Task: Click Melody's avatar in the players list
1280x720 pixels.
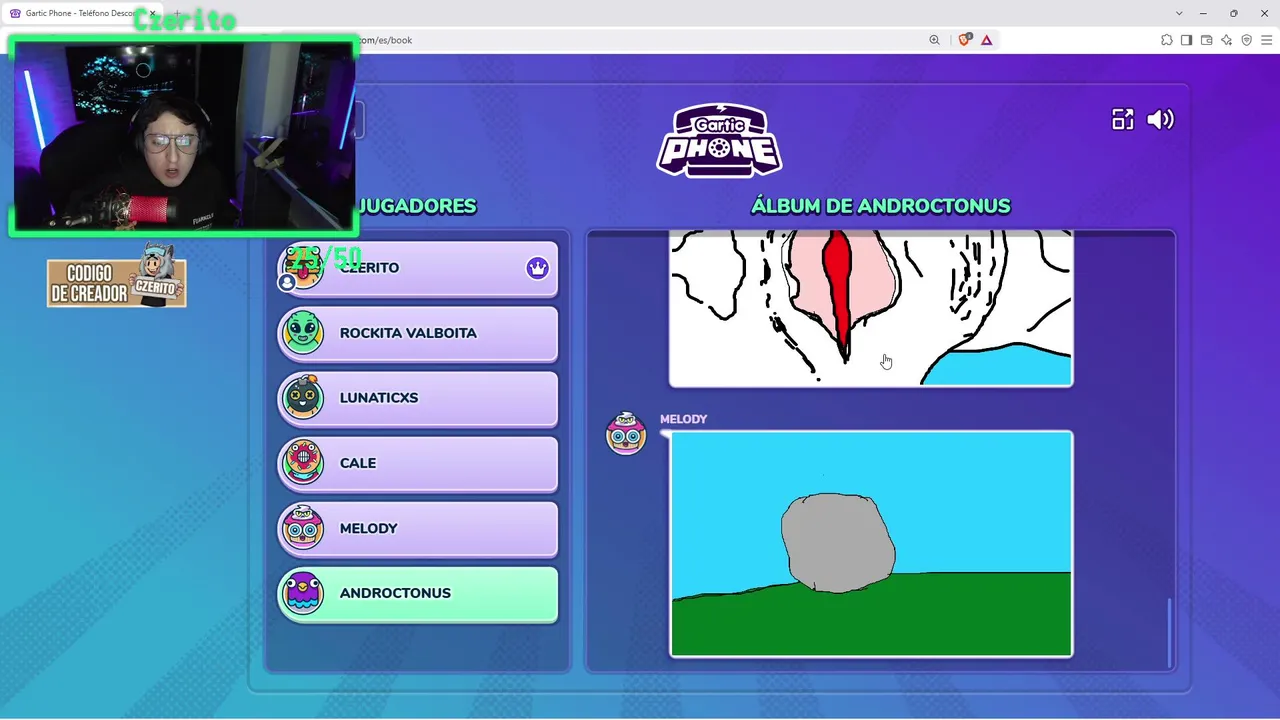Action: tap(302, 527)
